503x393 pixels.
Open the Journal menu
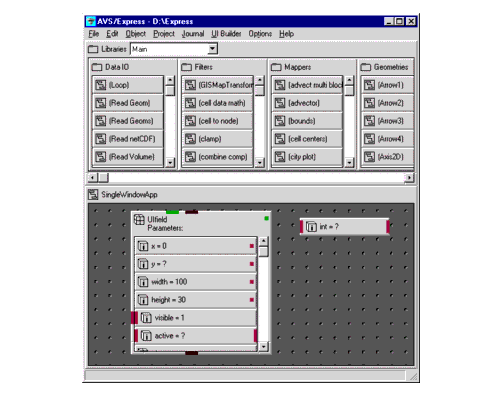(x=193, y=34)
